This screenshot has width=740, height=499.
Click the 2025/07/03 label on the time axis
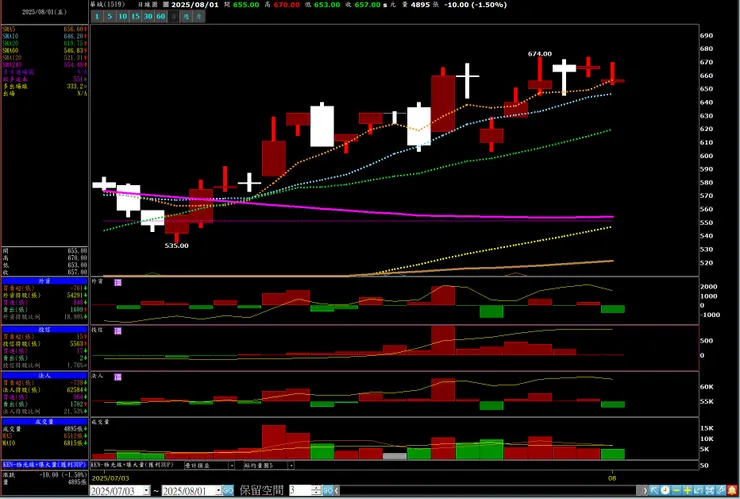pos(110,478)
